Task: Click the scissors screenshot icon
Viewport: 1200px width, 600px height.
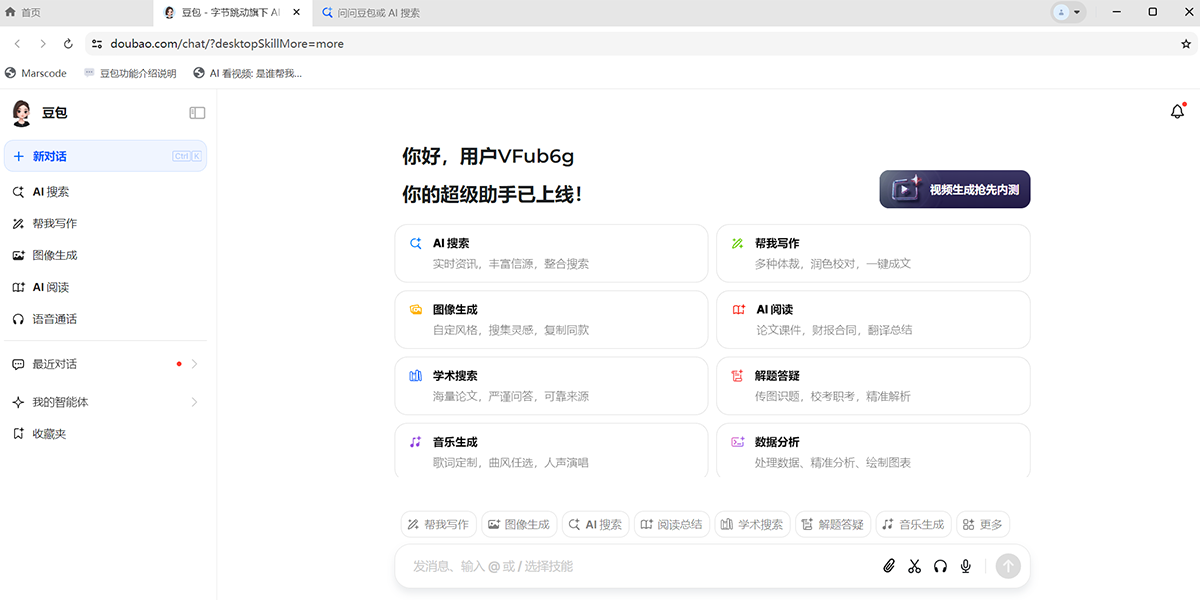Action: [914, 566]
